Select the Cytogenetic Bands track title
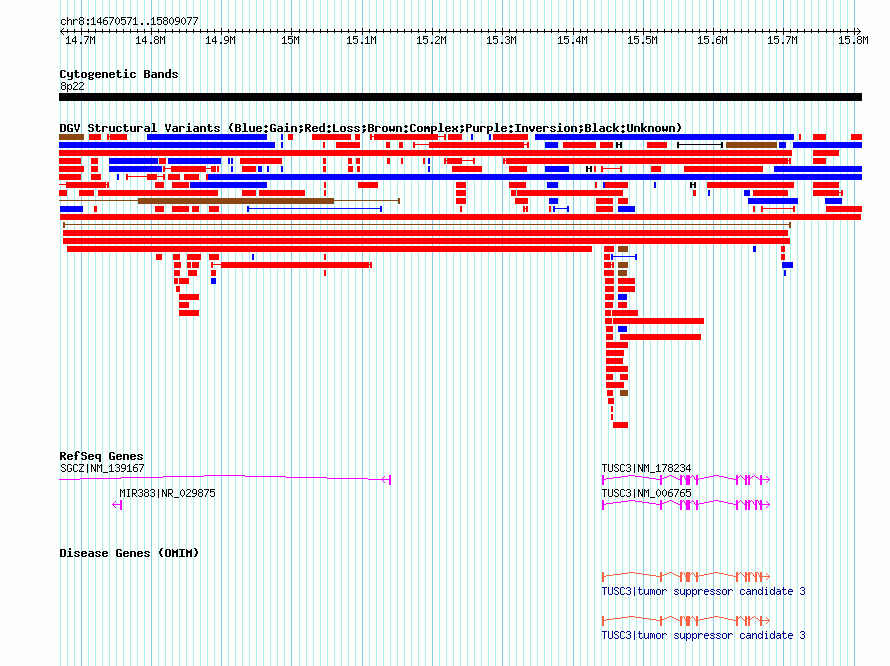 pos(119,74)
